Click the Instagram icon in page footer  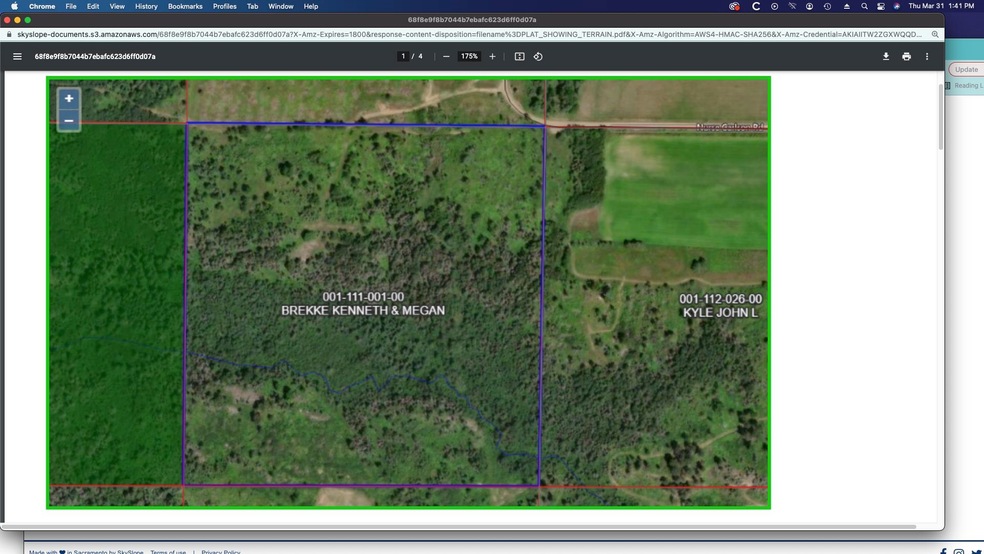[x=958, y=551]
